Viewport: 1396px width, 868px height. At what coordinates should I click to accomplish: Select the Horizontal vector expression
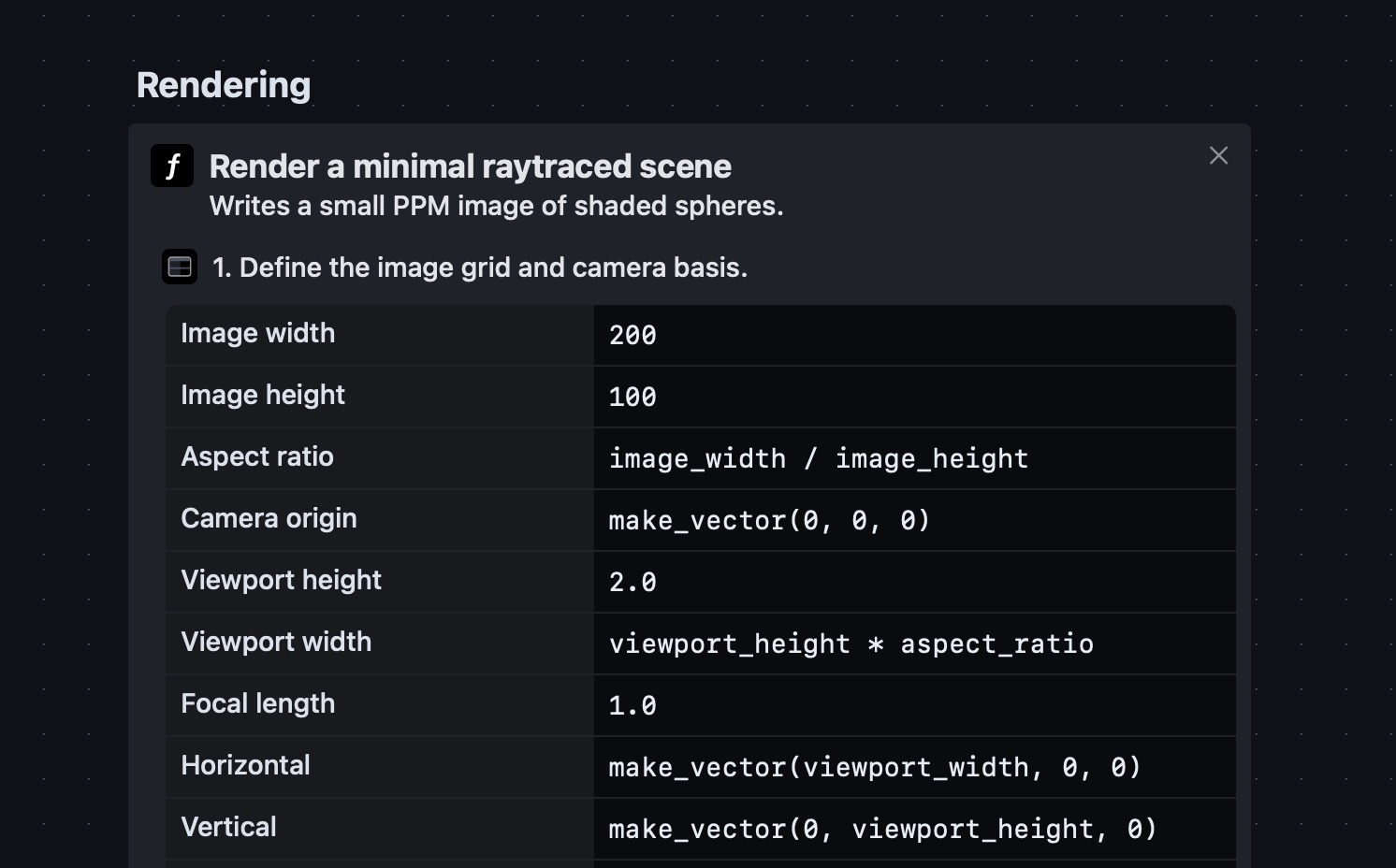click(874, 767)
